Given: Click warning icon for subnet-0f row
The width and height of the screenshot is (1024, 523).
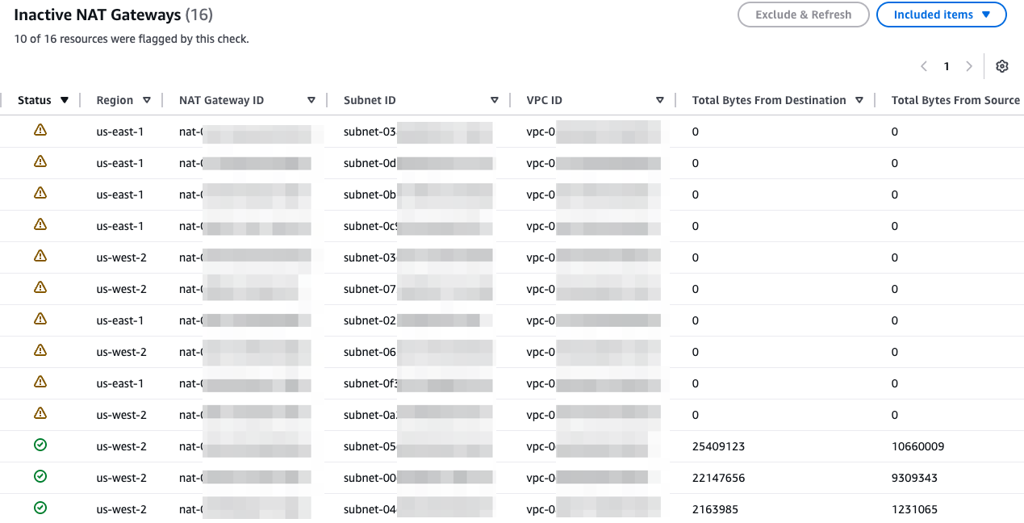Looking at the screenshot, I should coord(40,381).
